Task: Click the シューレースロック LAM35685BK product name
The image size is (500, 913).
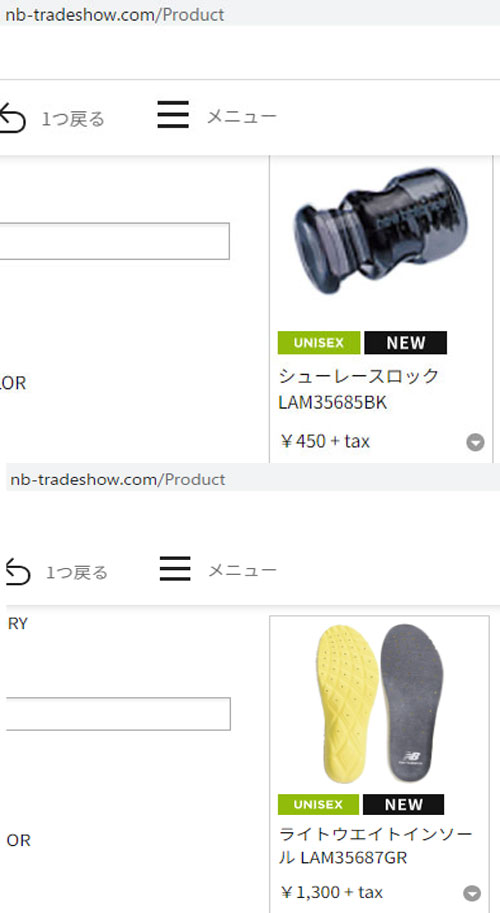Action: point(359,389)
